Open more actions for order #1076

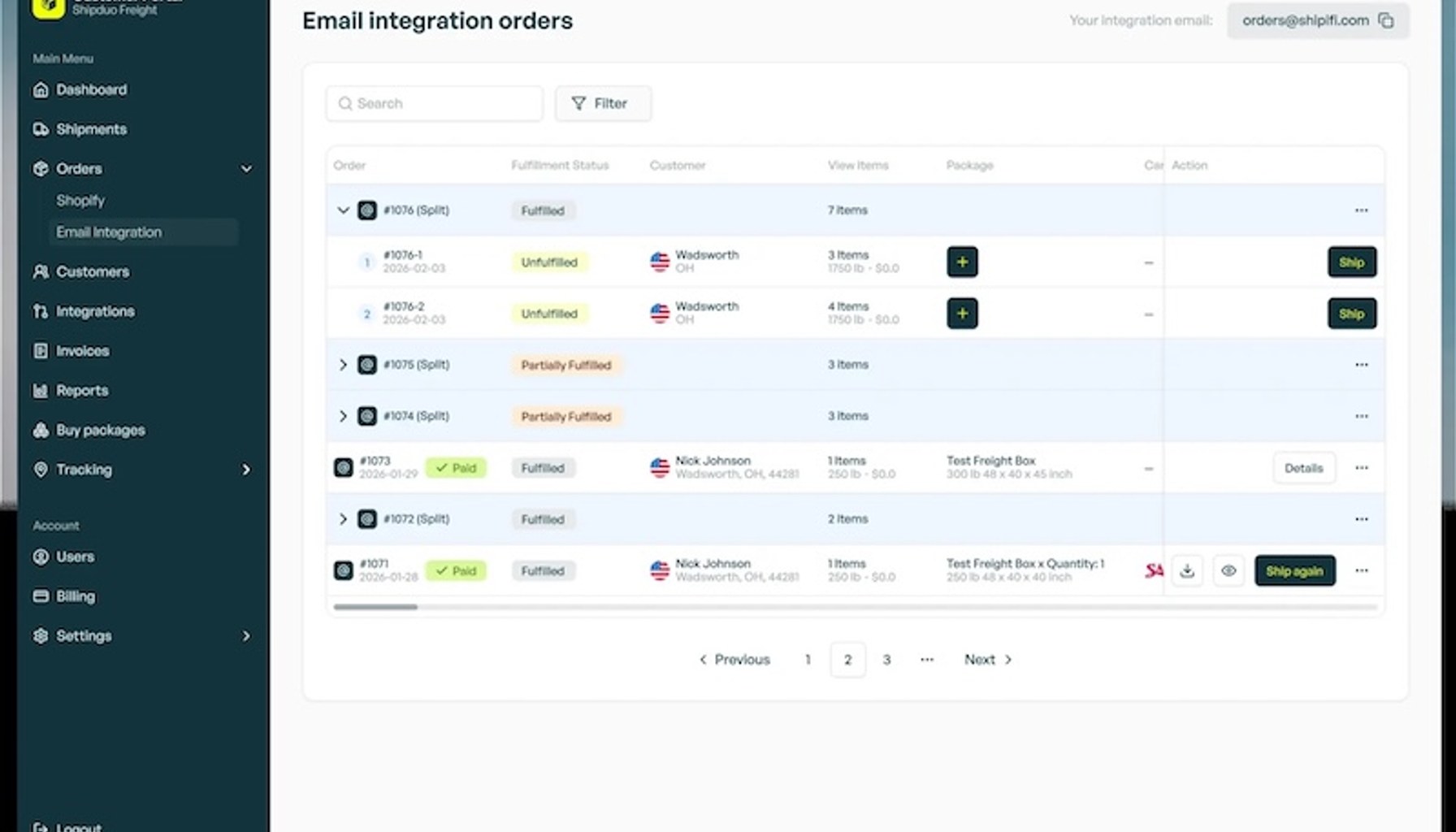click(1362, 210)
